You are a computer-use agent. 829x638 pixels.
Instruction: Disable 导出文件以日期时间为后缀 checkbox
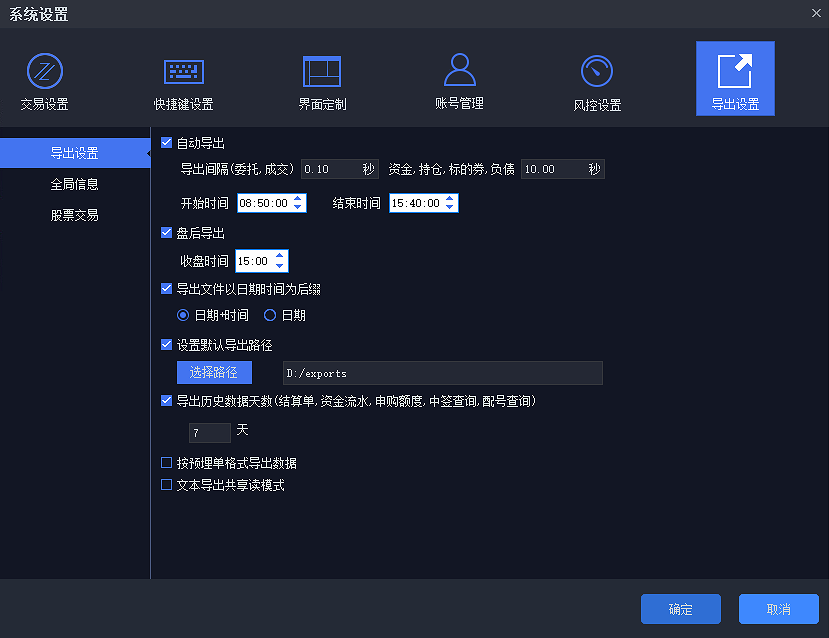[167, 289]
